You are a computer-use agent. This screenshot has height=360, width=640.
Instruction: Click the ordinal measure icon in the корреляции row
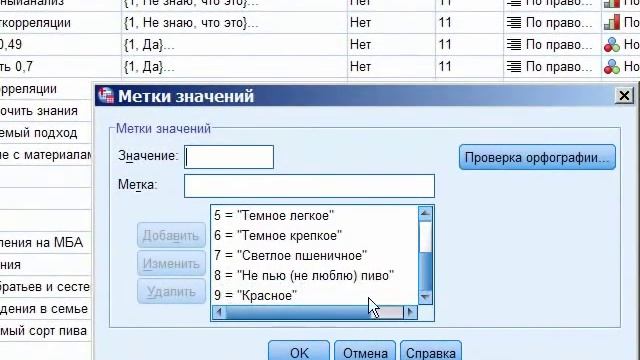(612, 22)
